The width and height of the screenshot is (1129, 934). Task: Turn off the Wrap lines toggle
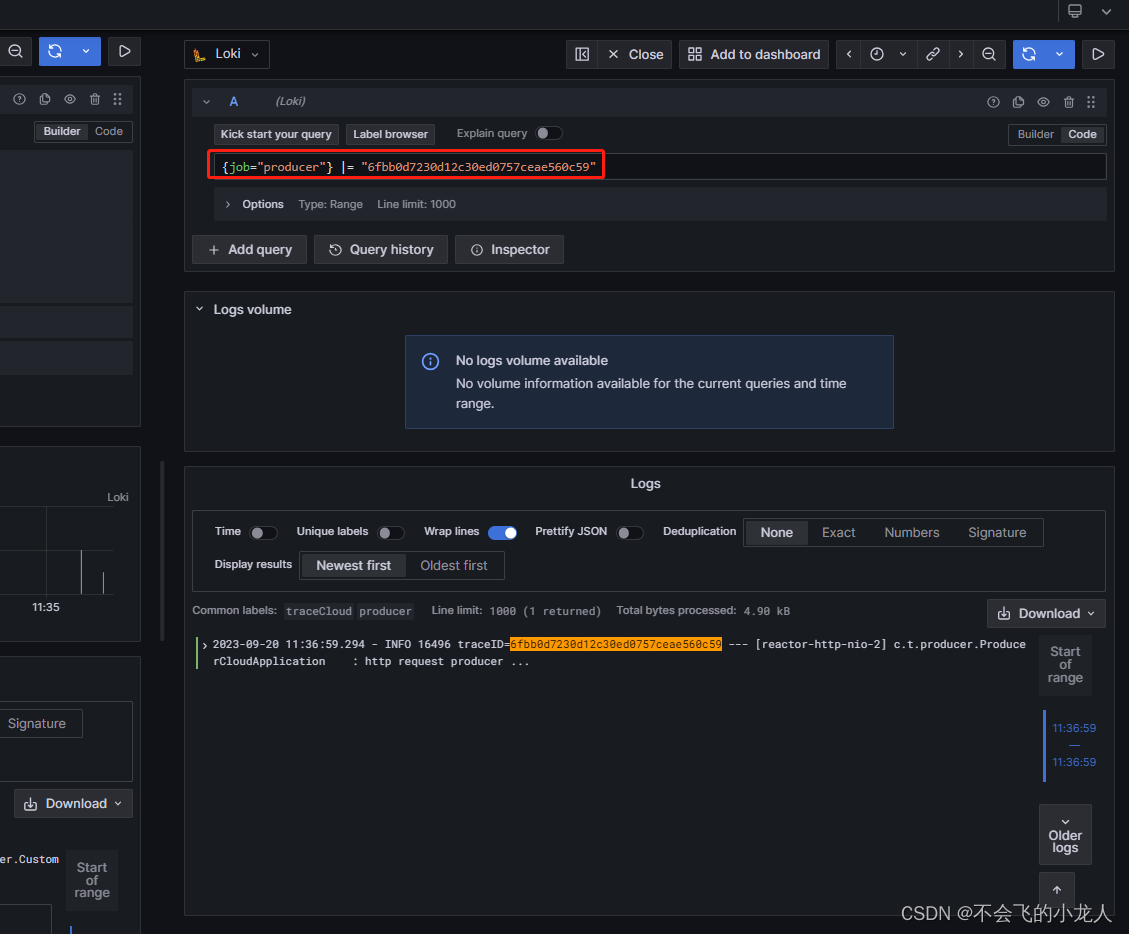click(x=502, y=532)
